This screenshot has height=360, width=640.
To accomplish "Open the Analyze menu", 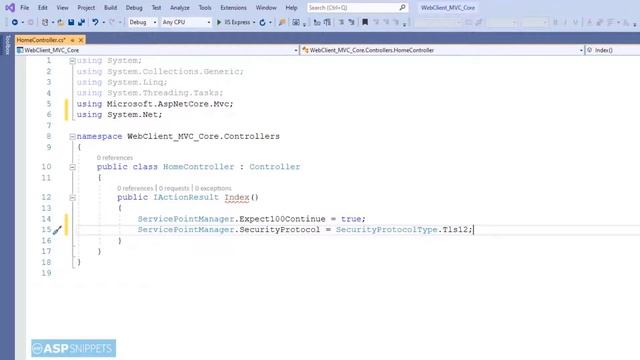I will [x=180, y=8].
